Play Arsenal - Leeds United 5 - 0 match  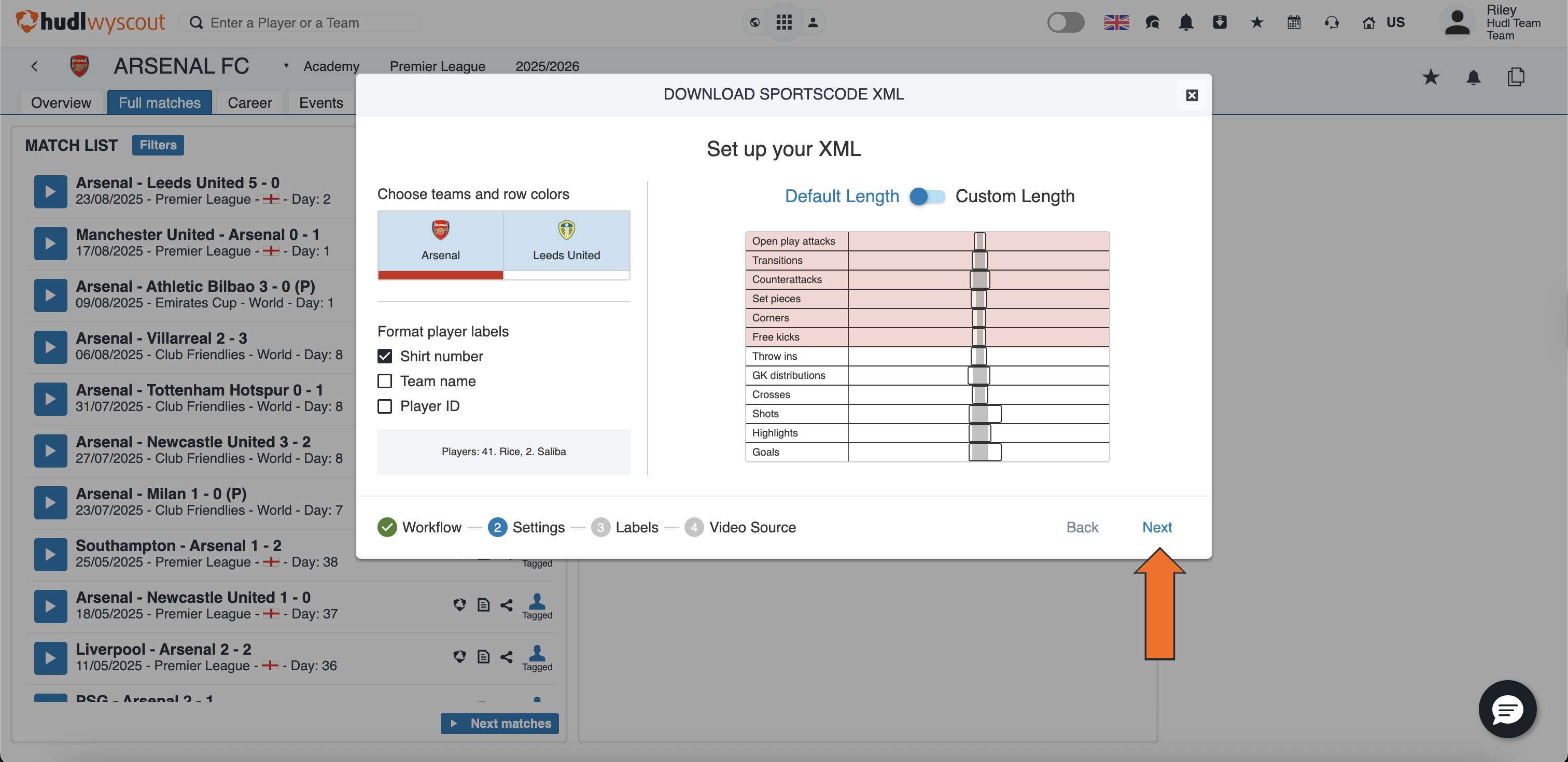tap(50, 192)
